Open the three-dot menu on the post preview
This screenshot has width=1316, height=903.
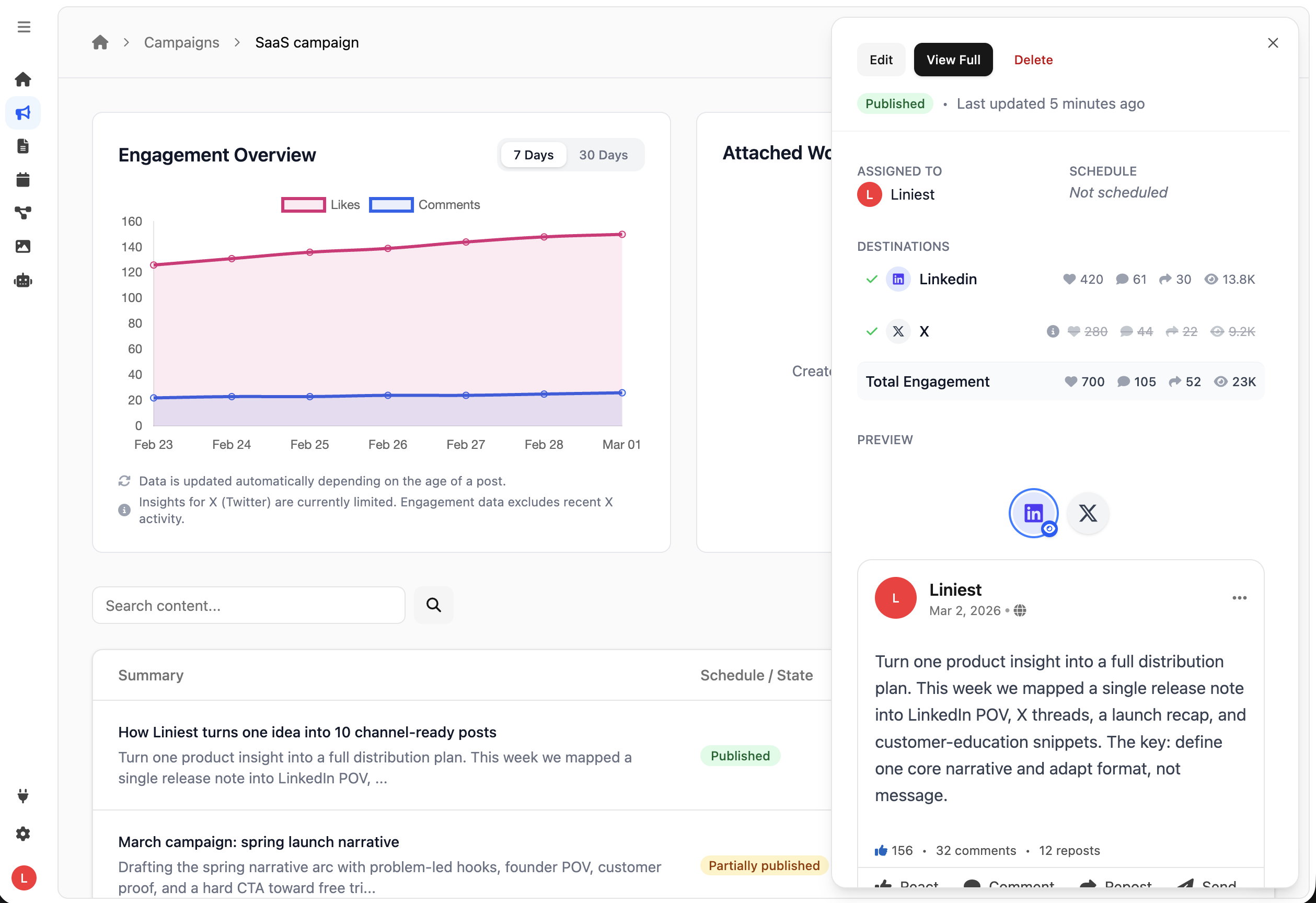(x=1239, y=598)
